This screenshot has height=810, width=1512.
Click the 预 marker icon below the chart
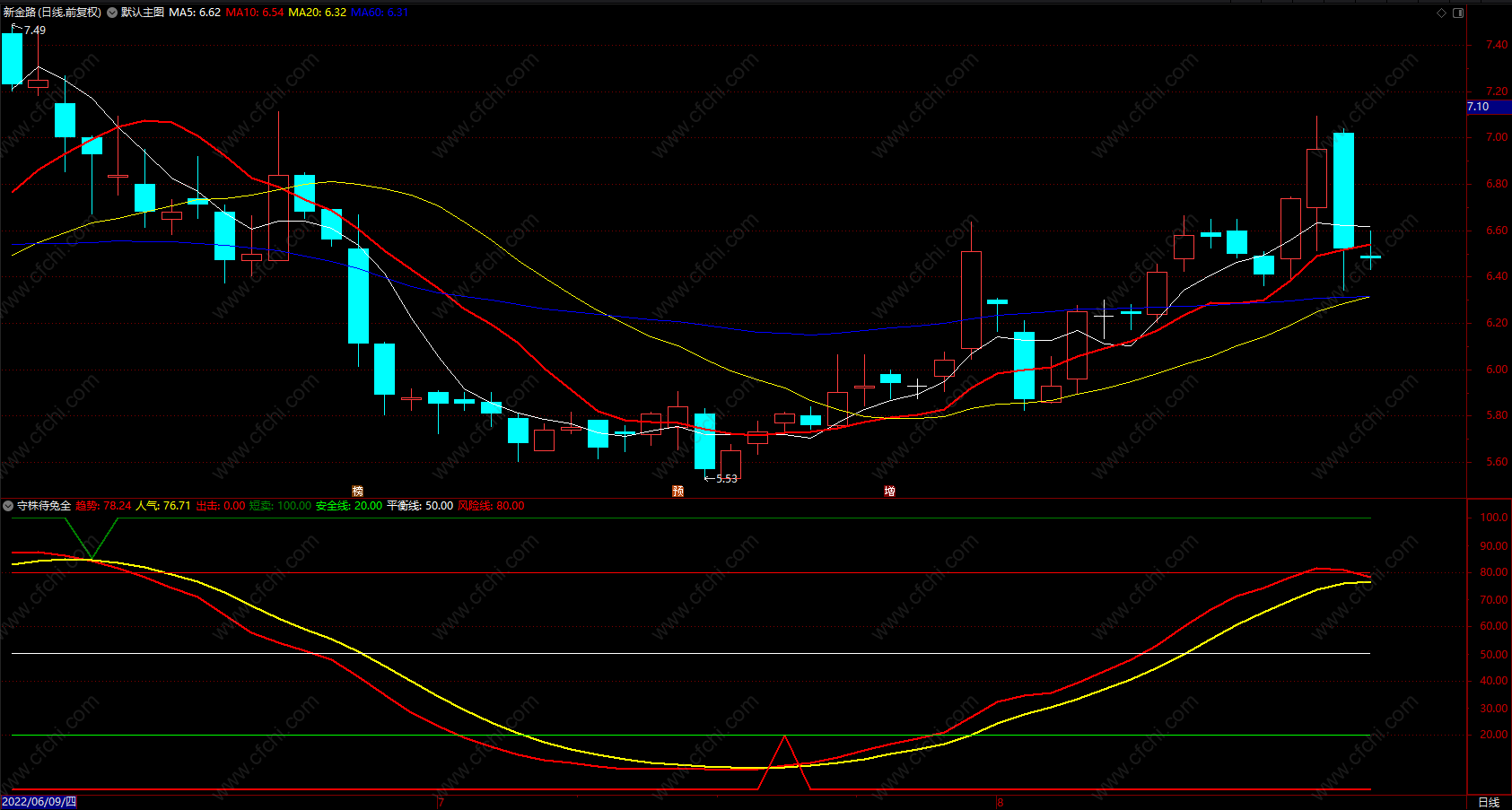(677, 491)
